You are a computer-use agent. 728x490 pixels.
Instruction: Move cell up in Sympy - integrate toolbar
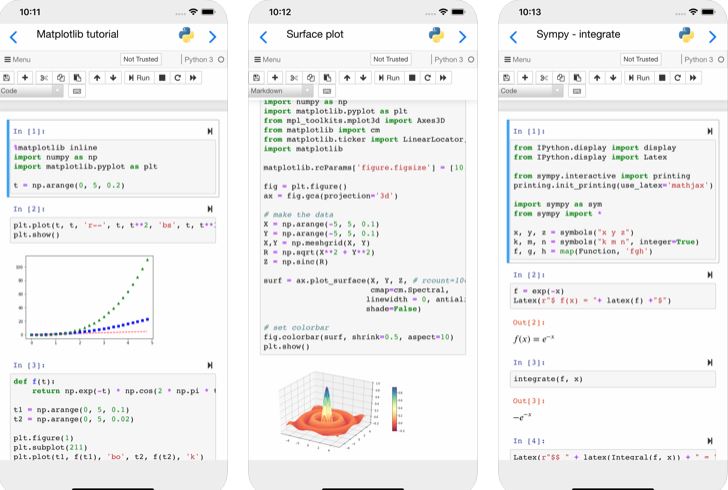(597, 78)
